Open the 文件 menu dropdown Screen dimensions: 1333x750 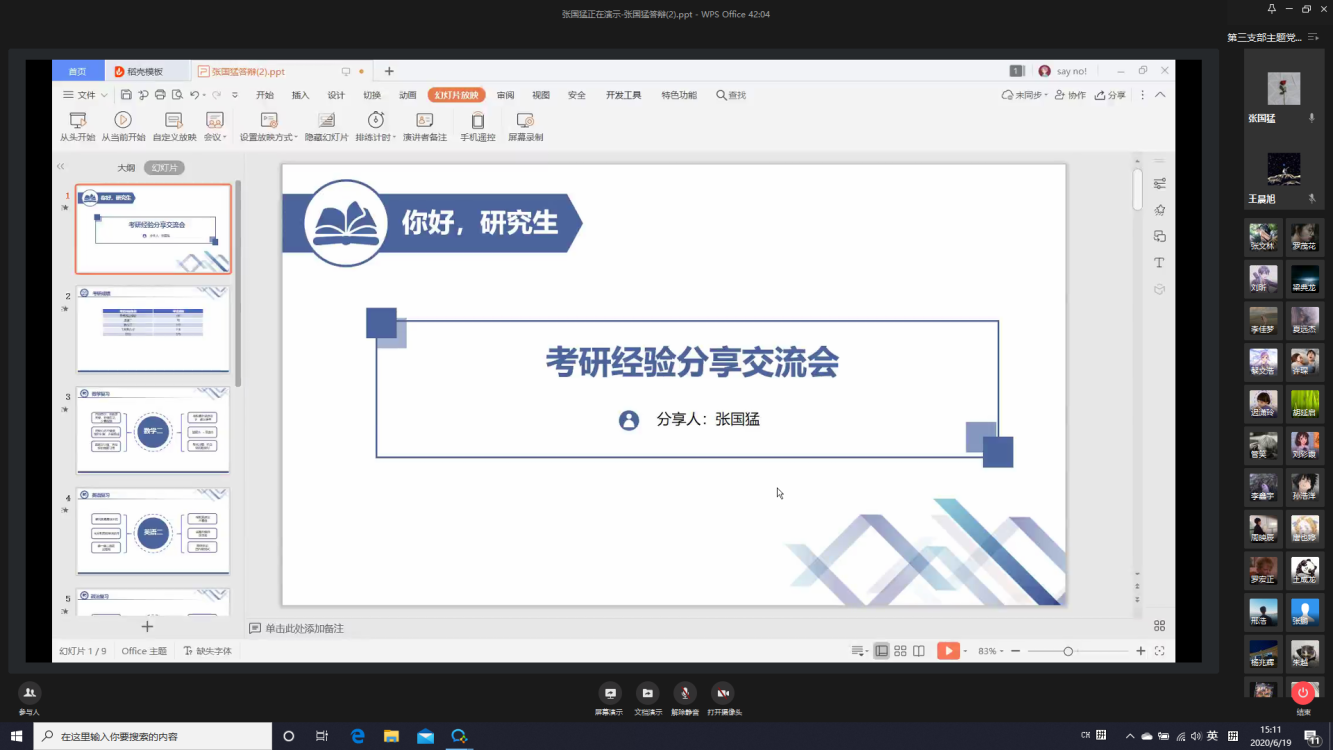[86, 95]
